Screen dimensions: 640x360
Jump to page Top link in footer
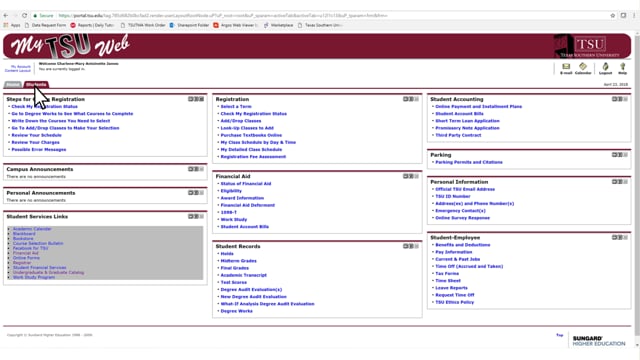click(560, 335)
